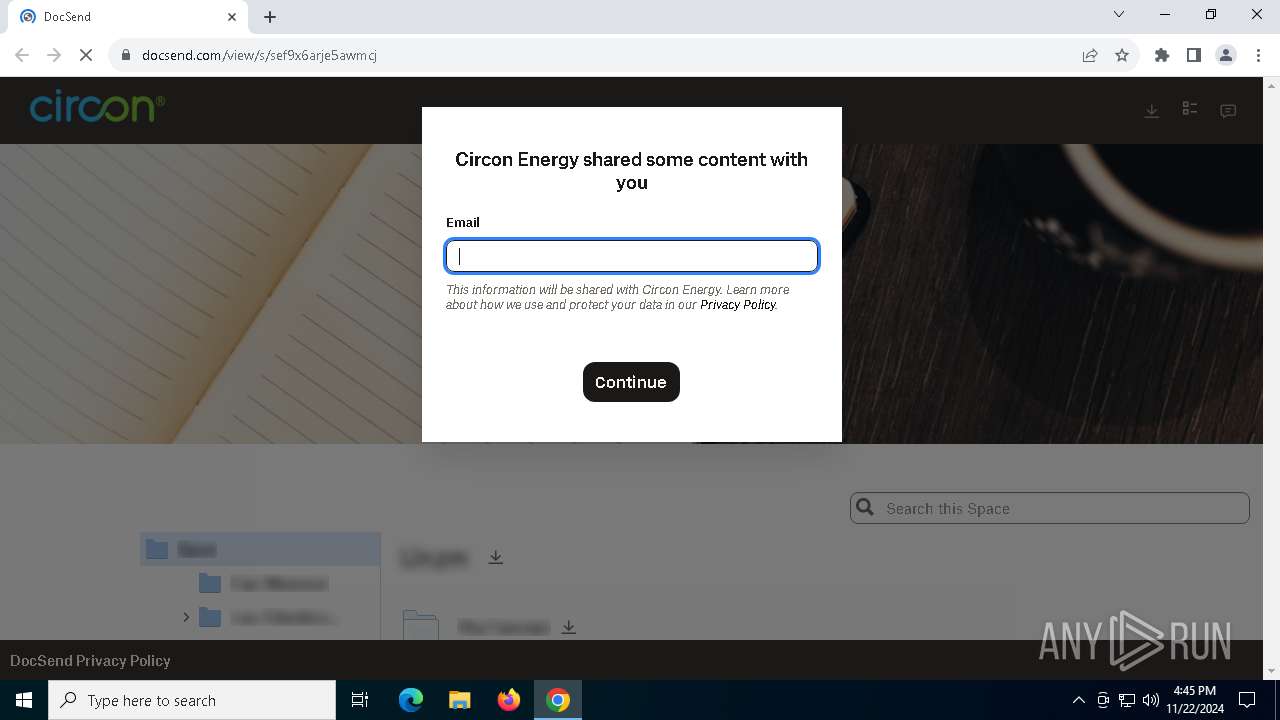View site information lock icon
The width and height of the screenshot is (1280, 720).
tap(126, 55)
